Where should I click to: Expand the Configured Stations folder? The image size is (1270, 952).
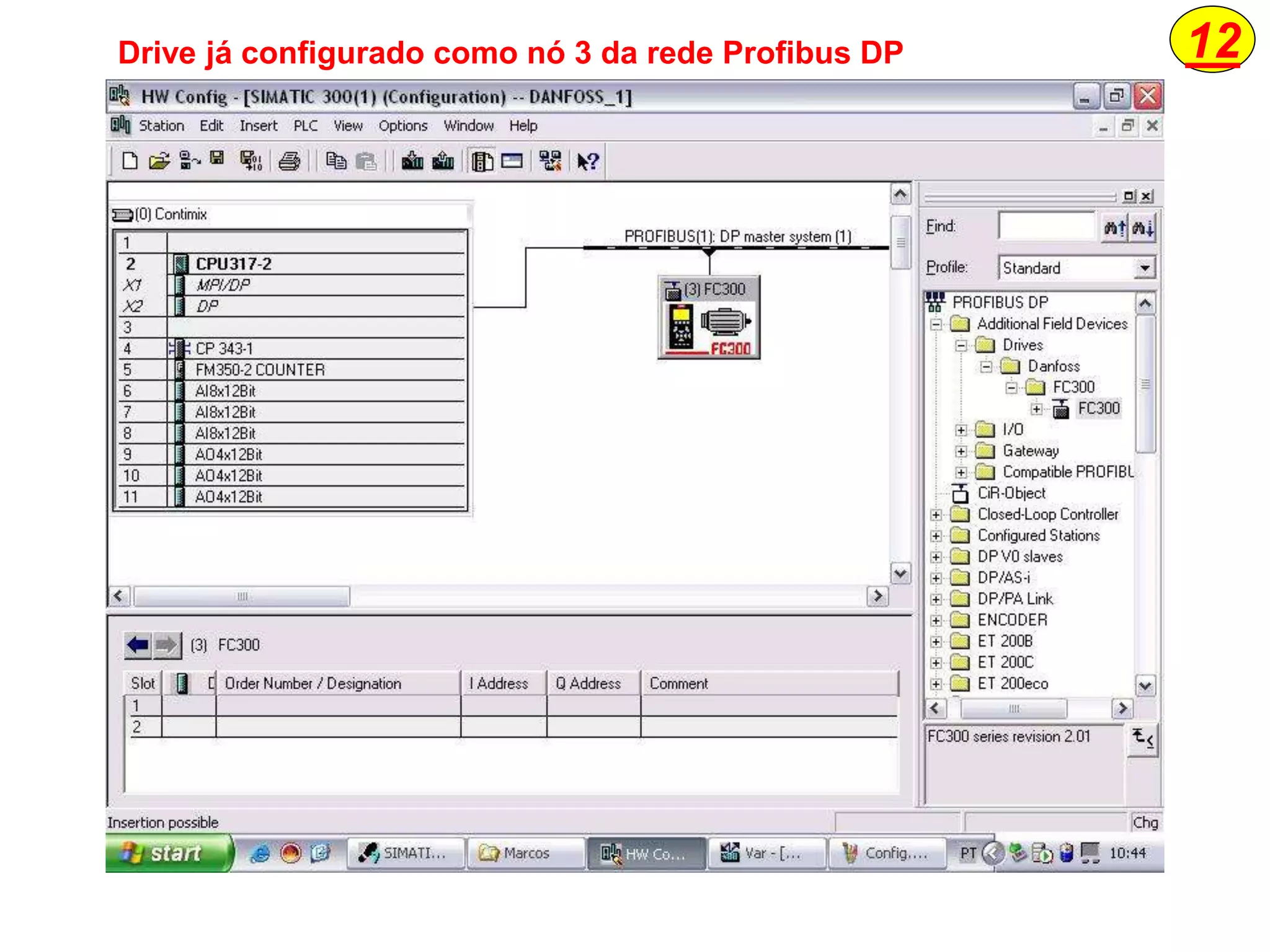pos(936,536)
